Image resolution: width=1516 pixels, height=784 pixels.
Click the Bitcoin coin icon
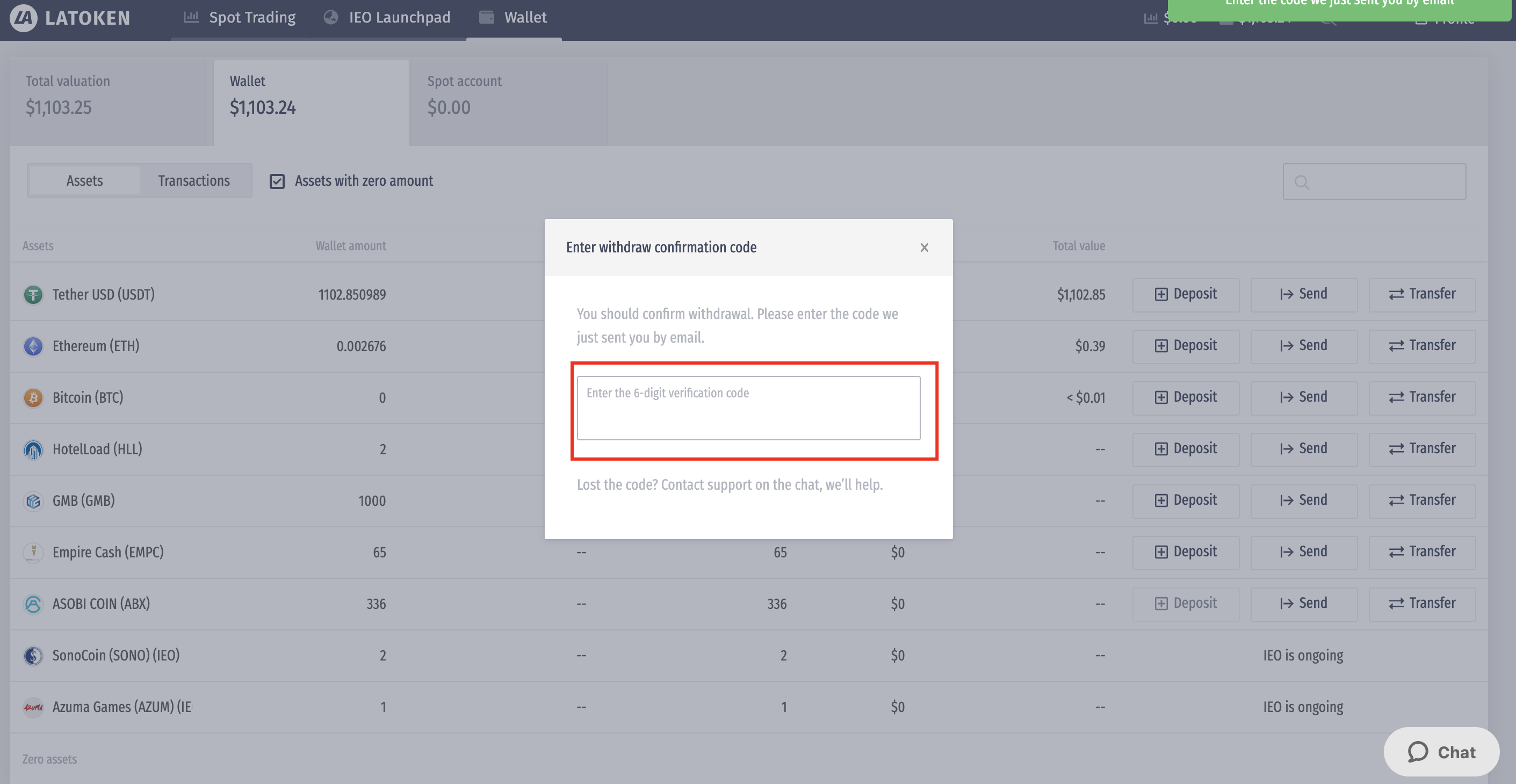pyautogui.click(x=33, y=397)
